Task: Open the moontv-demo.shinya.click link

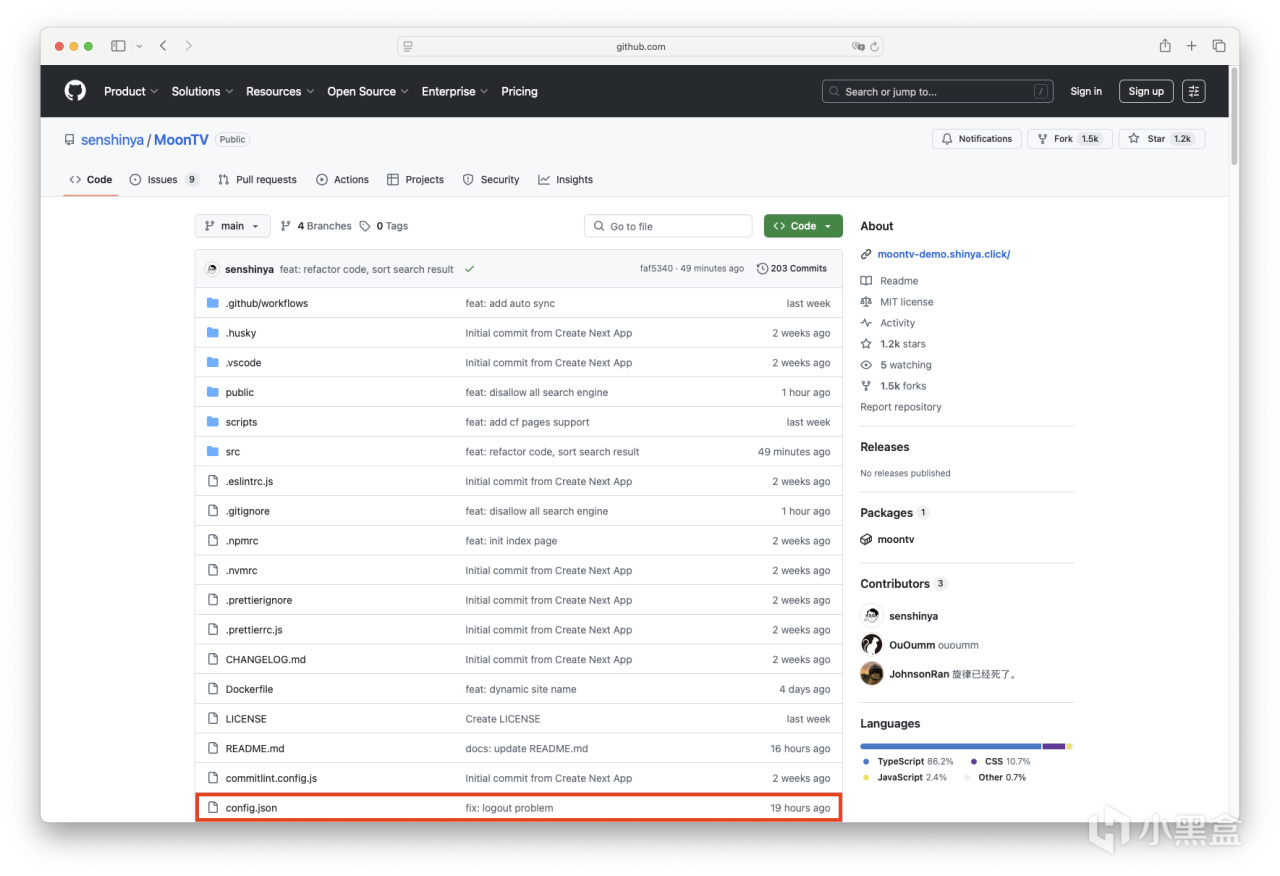Action: [x=944, y=254]
